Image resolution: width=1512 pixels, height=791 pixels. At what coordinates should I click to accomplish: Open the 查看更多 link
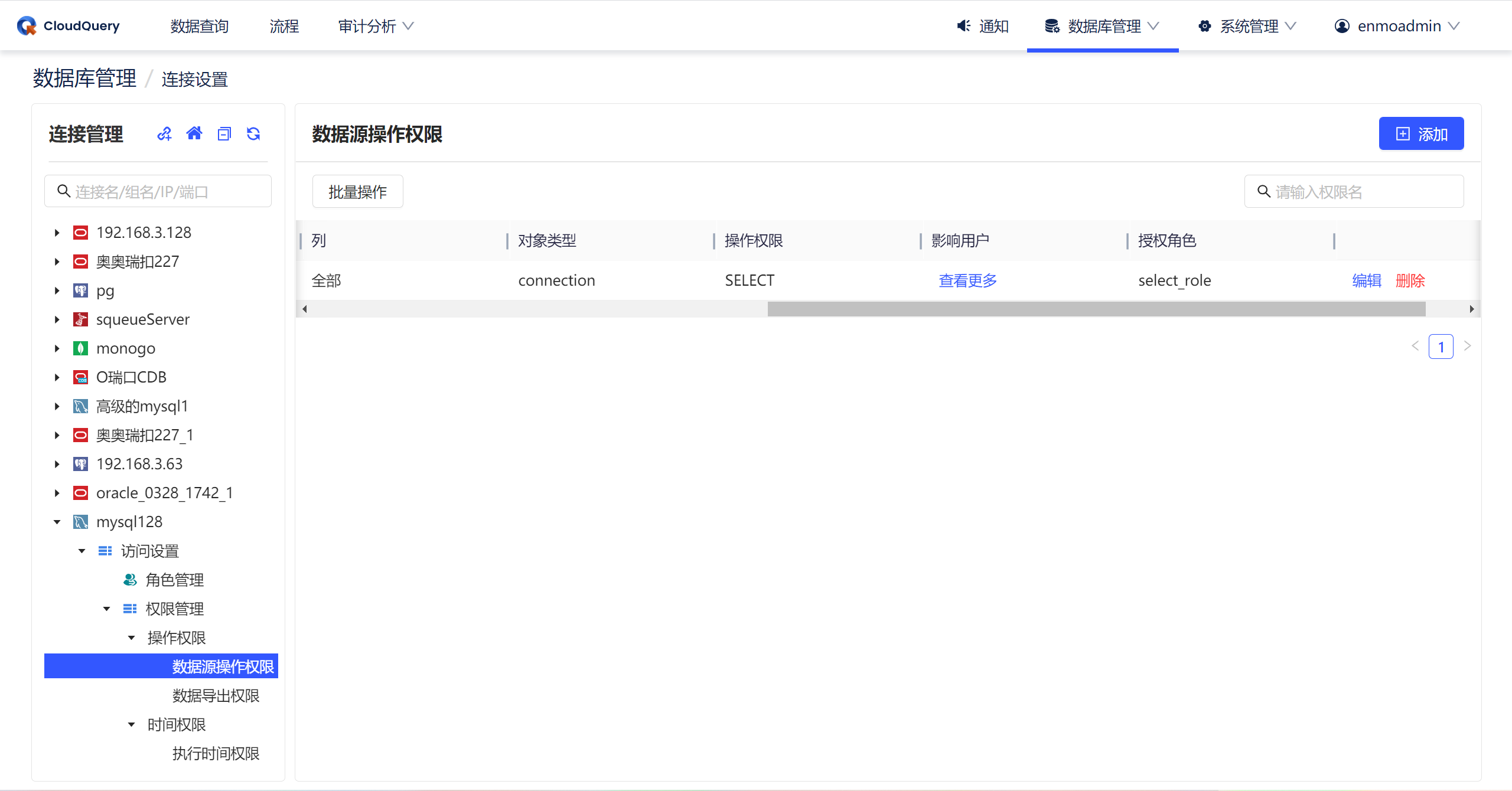[x=967, y=280]
